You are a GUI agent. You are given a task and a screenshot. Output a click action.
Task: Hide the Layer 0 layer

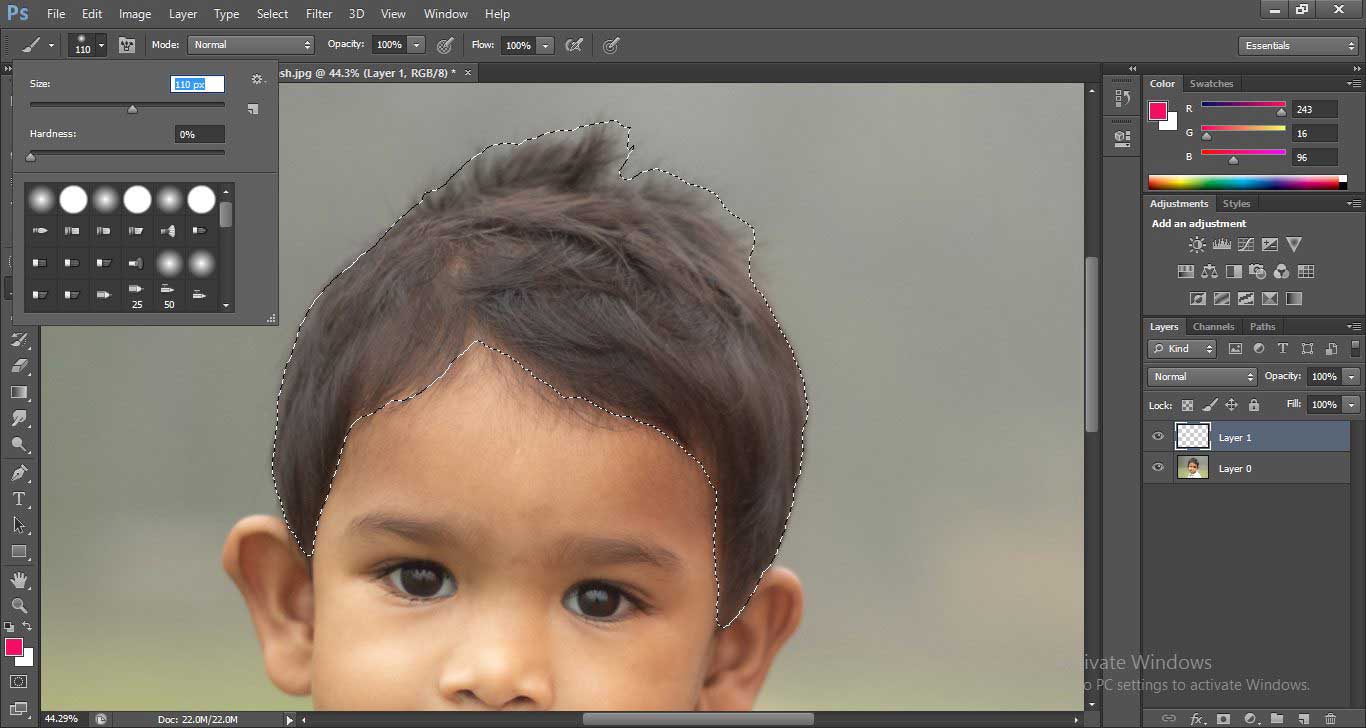[1158, 467]
